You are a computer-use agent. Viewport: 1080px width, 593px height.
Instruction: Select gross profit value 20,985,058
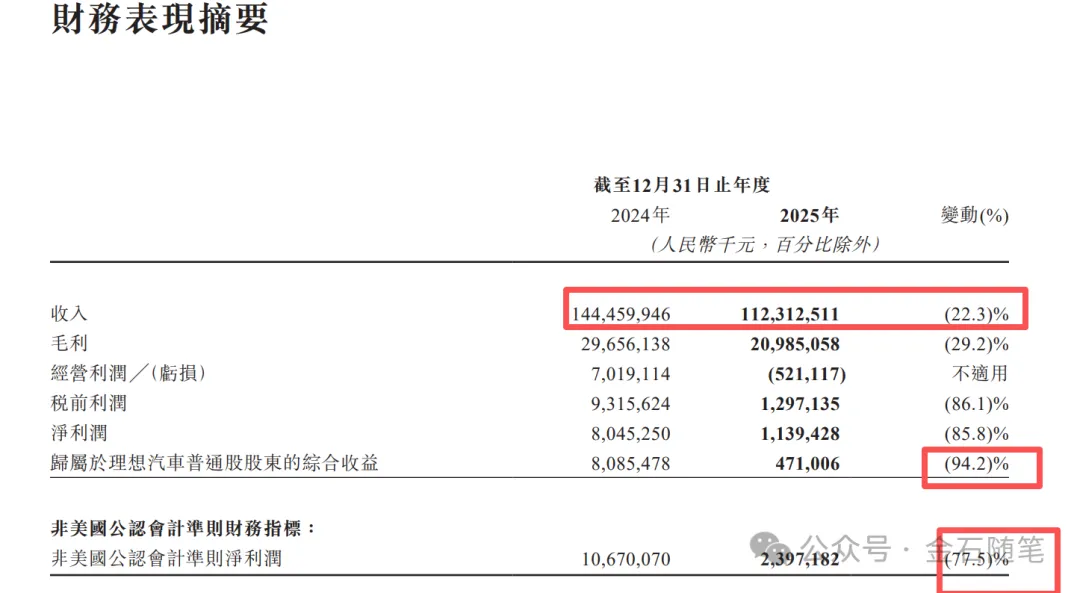(795, 344)
